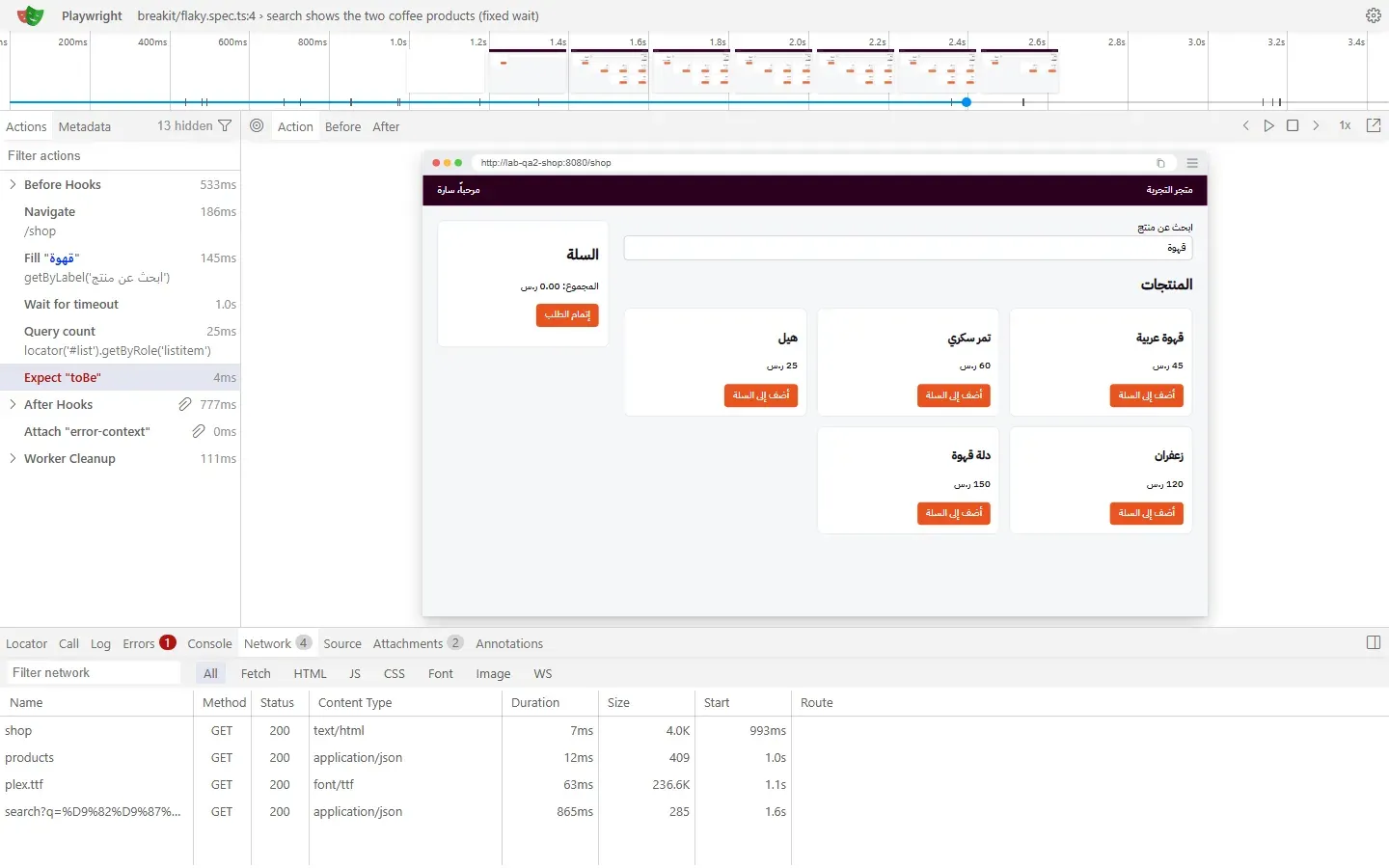
Task: Stop the trace playback
Action: [x=1293, y=125]
